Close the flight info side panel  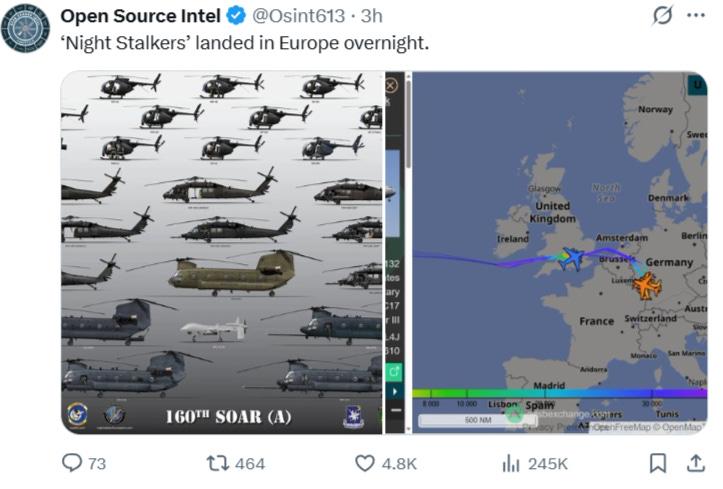tap(393, 85)
